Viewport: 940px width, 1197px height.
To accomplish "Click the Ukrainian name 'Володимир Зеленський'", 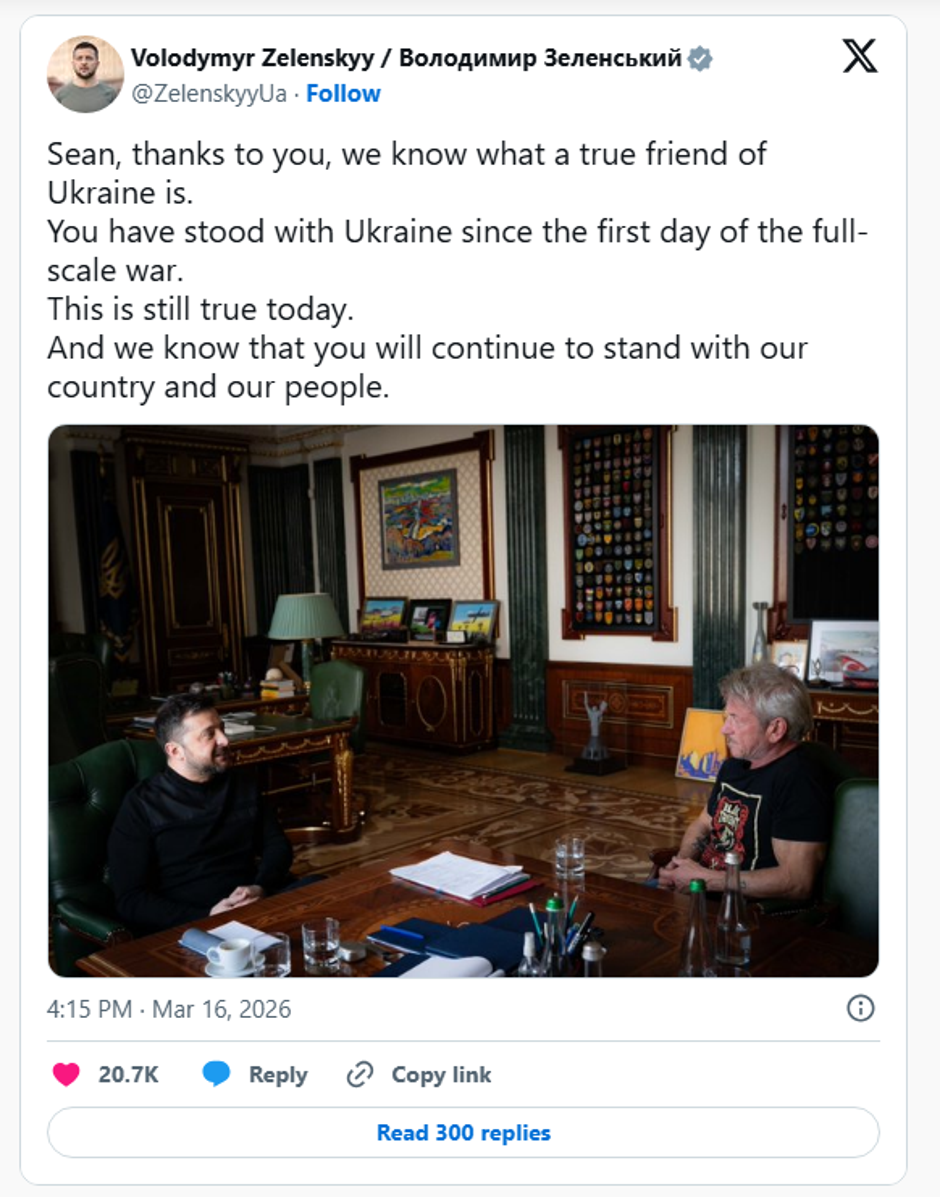I will [540, 59].
